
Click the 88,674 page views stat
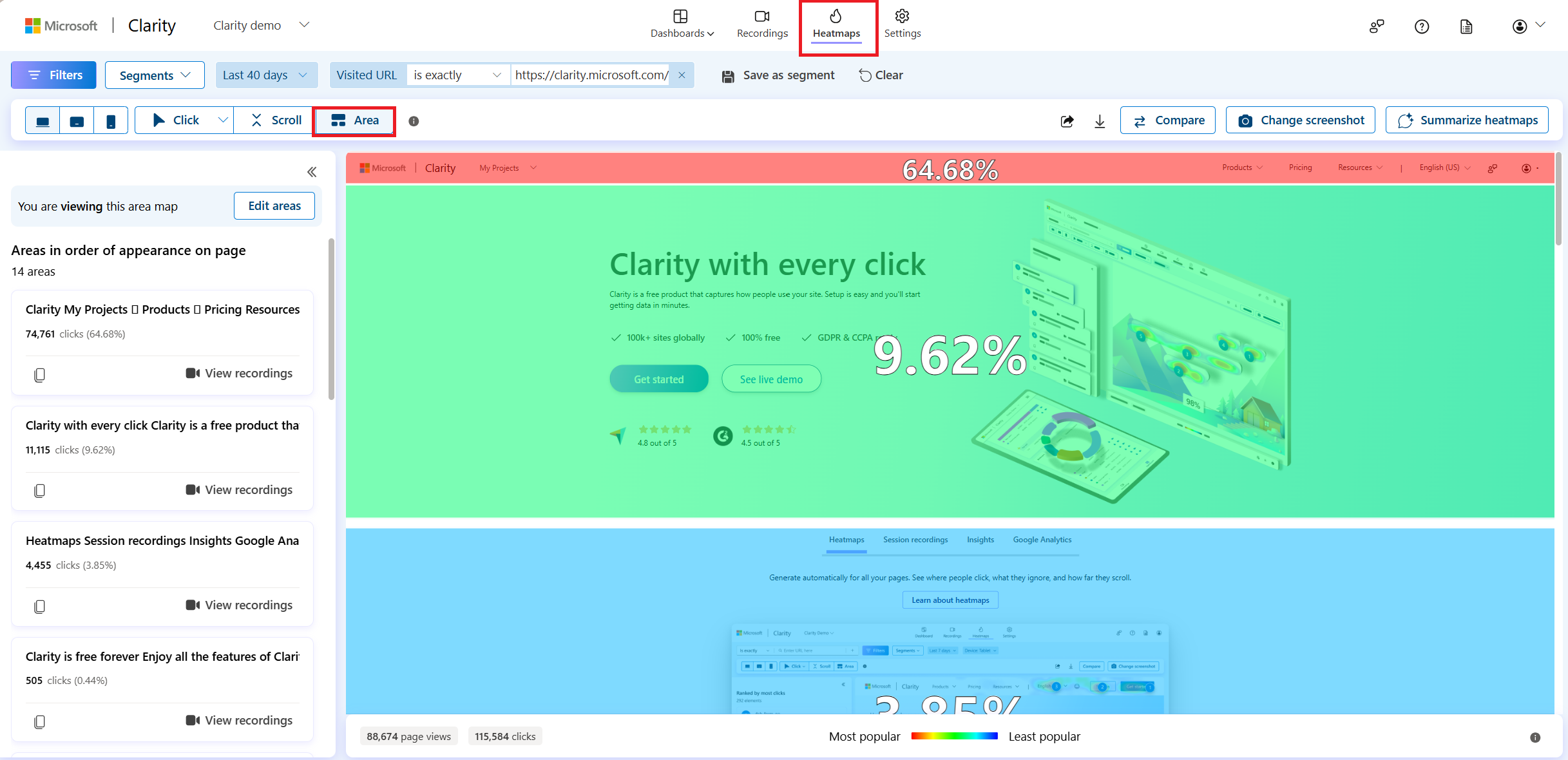(408, 736)
